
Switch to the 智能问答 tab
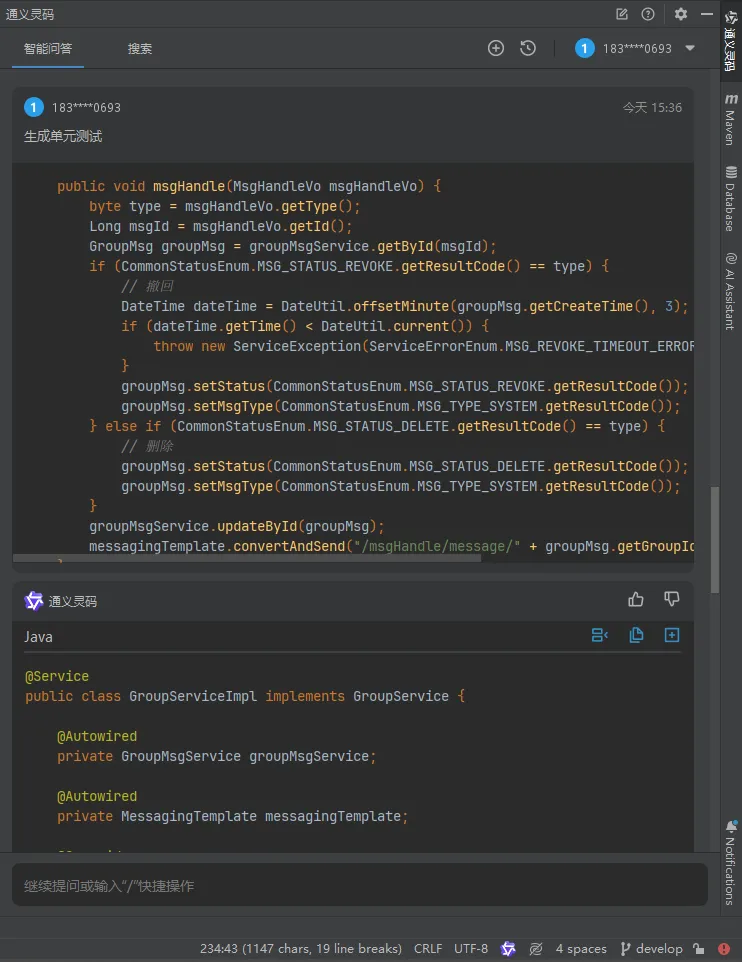tap(48, 48)
